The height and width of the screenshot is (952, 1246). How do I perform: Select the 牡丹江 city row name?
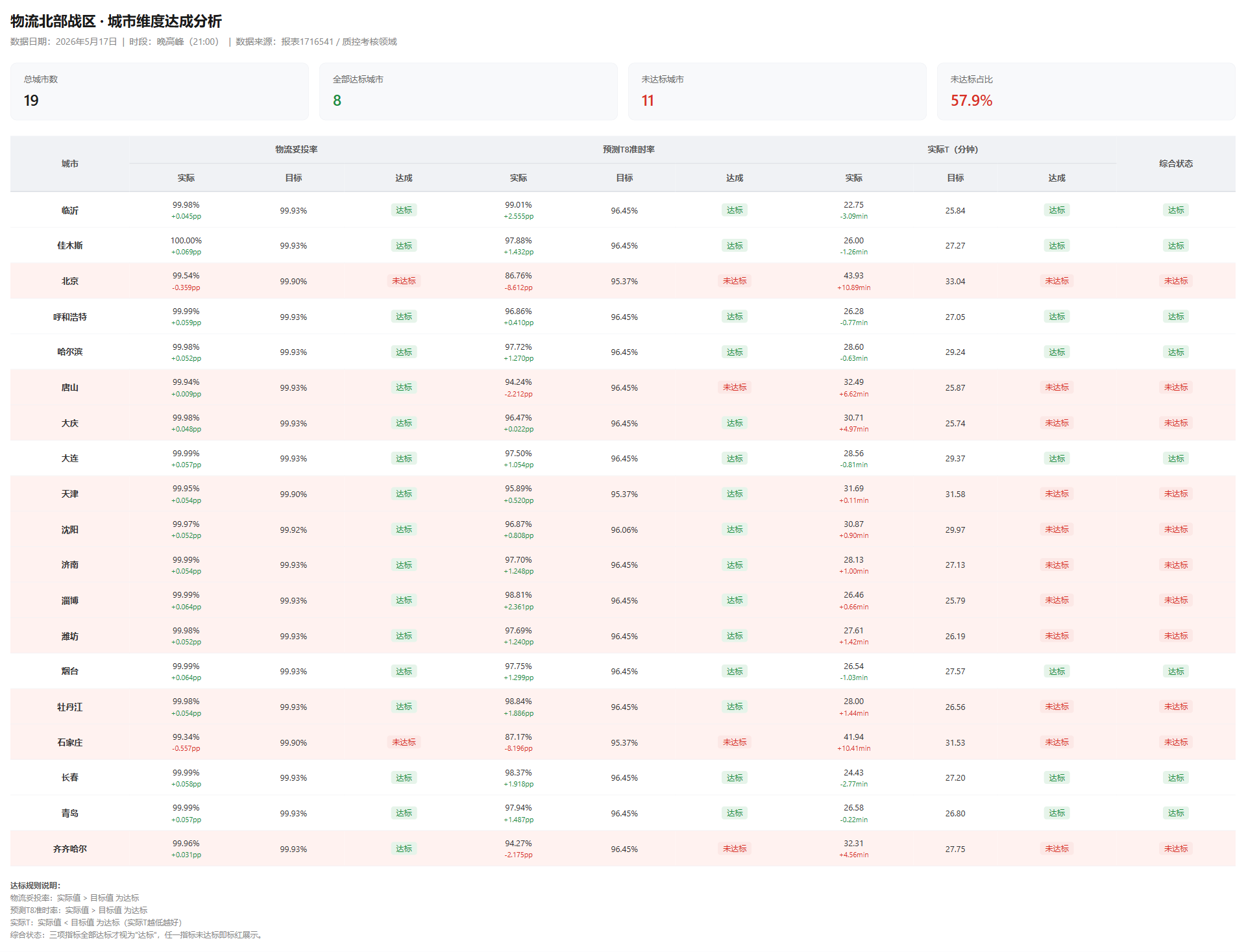click(70, 707)
